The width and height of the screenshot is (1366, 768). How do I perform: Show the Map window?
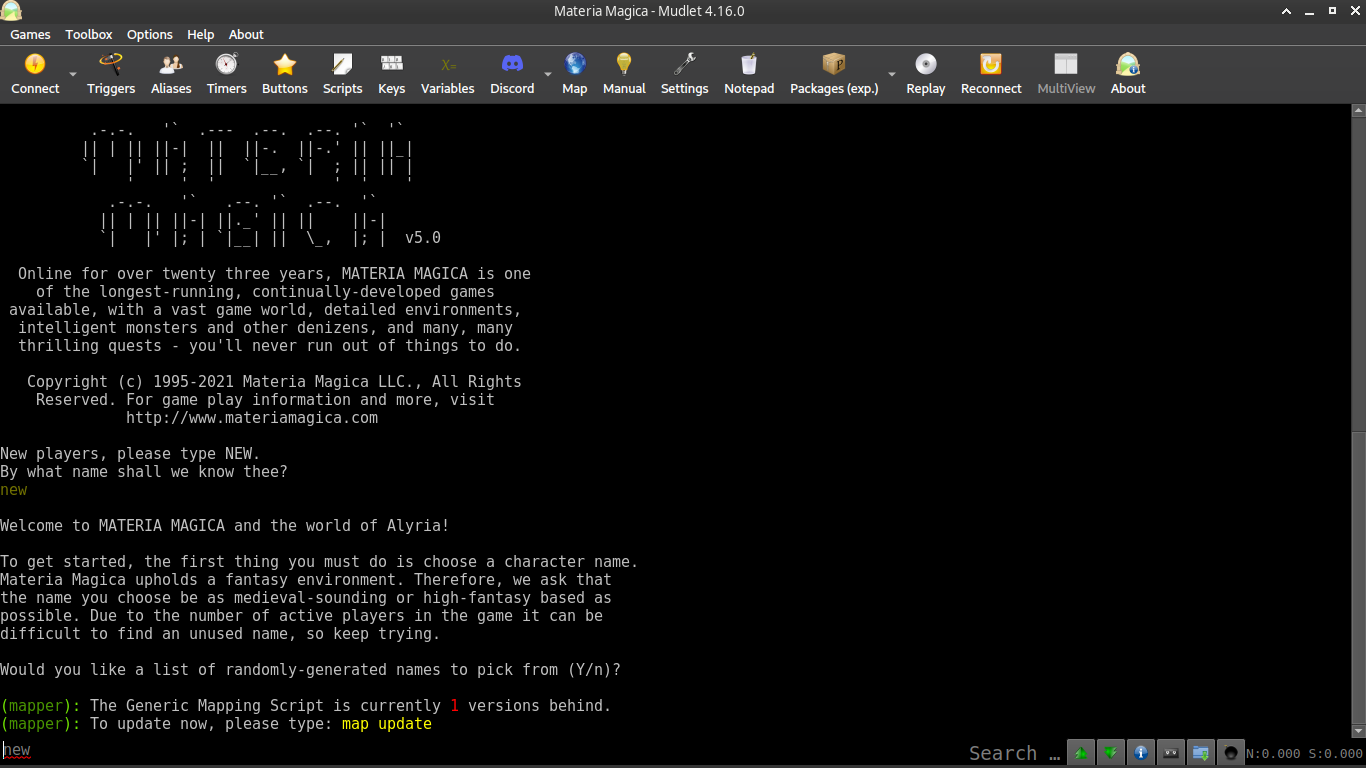pos(574,75)
